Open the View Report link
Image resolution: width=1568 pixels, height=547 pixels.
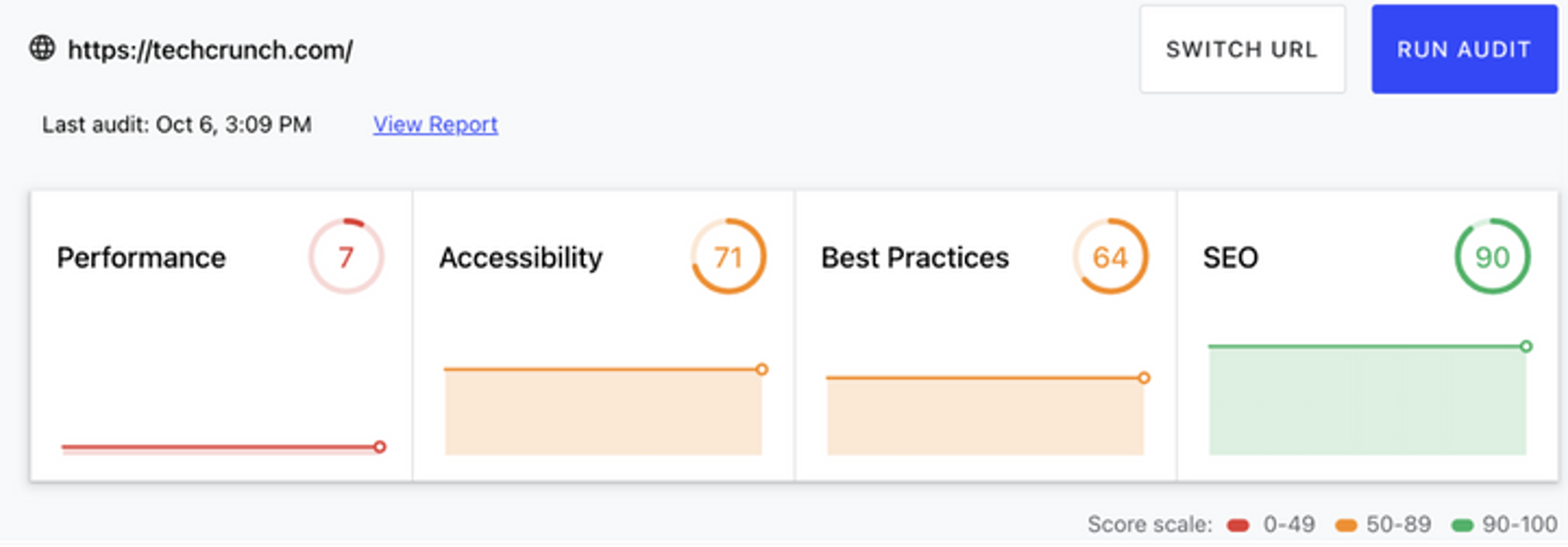click(x=435, y=124)
